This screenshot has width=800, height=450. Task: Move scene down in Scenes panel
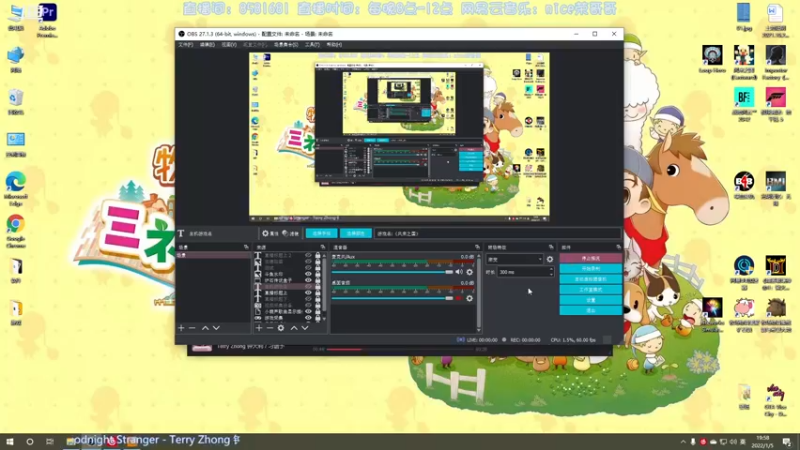point(216,328)
